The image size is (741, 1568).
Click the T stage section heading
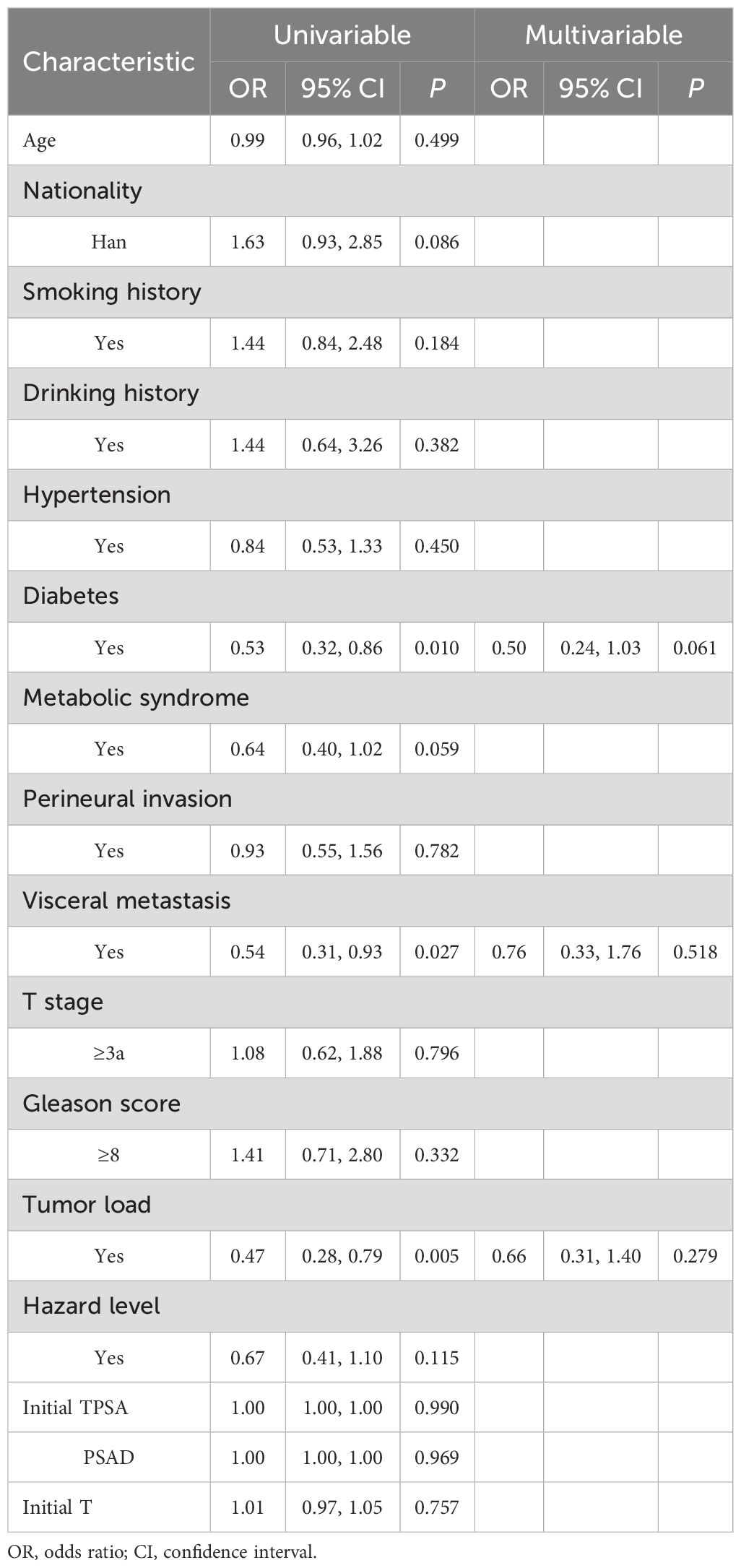(63, 1002)
